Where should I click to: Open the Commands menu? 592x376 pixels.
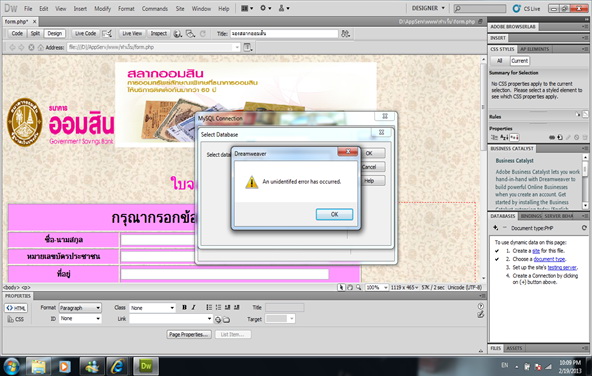pos(154,8)
